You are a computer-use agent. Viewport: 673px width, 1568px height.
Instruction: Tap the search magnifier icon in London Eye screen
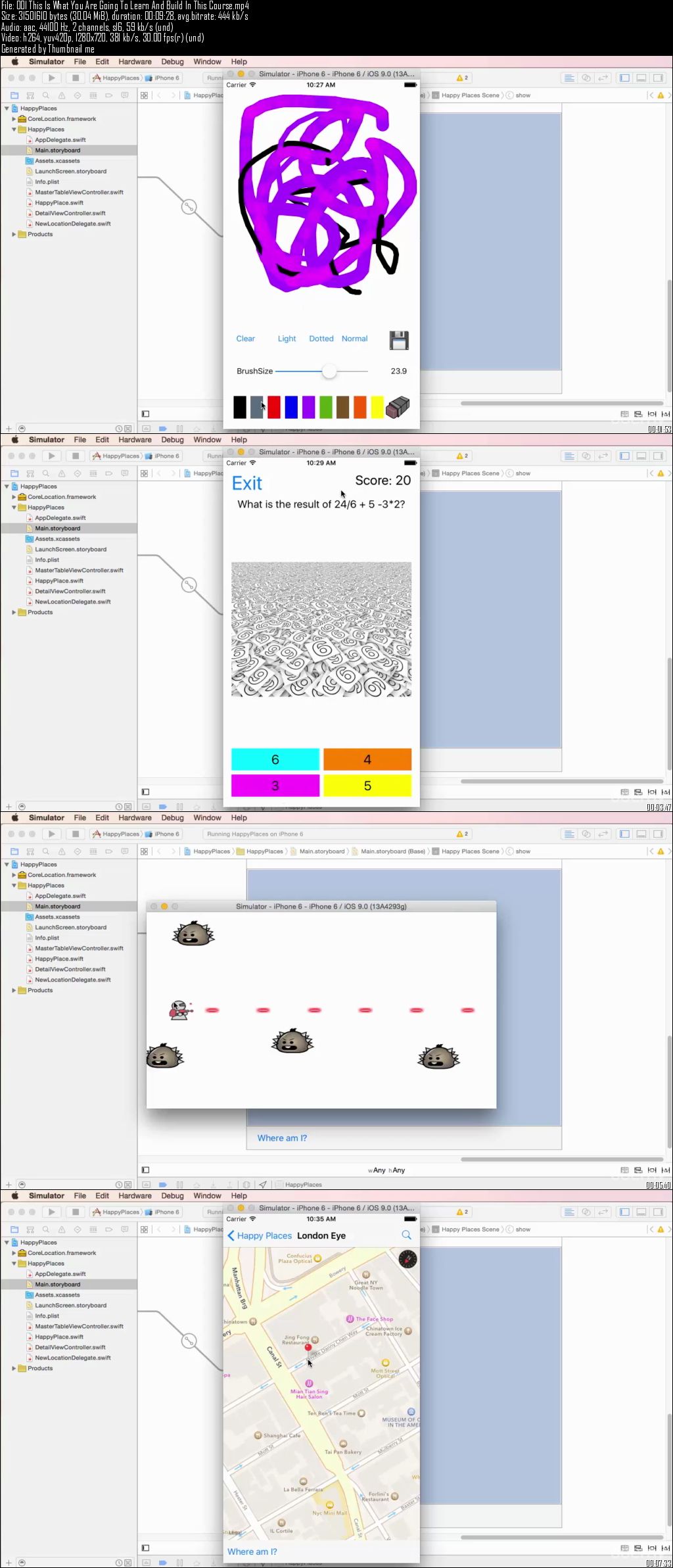point(406,1235)
